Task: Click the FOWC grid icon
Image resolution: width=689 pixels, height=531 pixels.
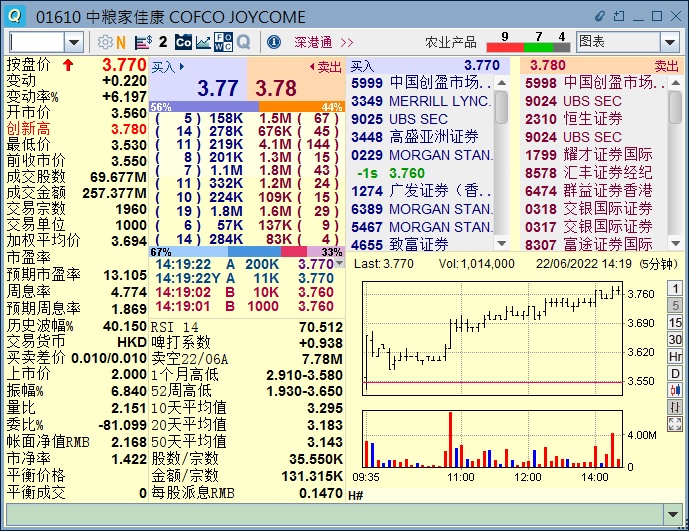Action: tap(223, 42)
